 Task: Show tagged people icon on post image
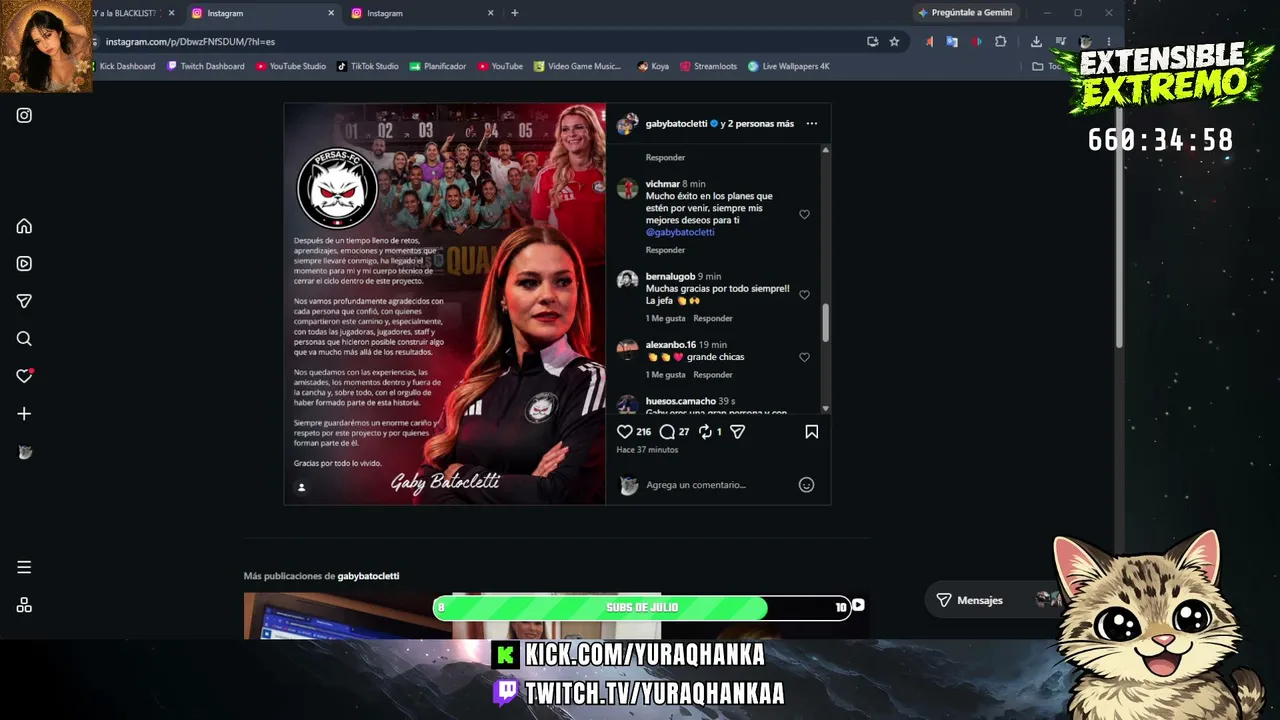[301, 487]
